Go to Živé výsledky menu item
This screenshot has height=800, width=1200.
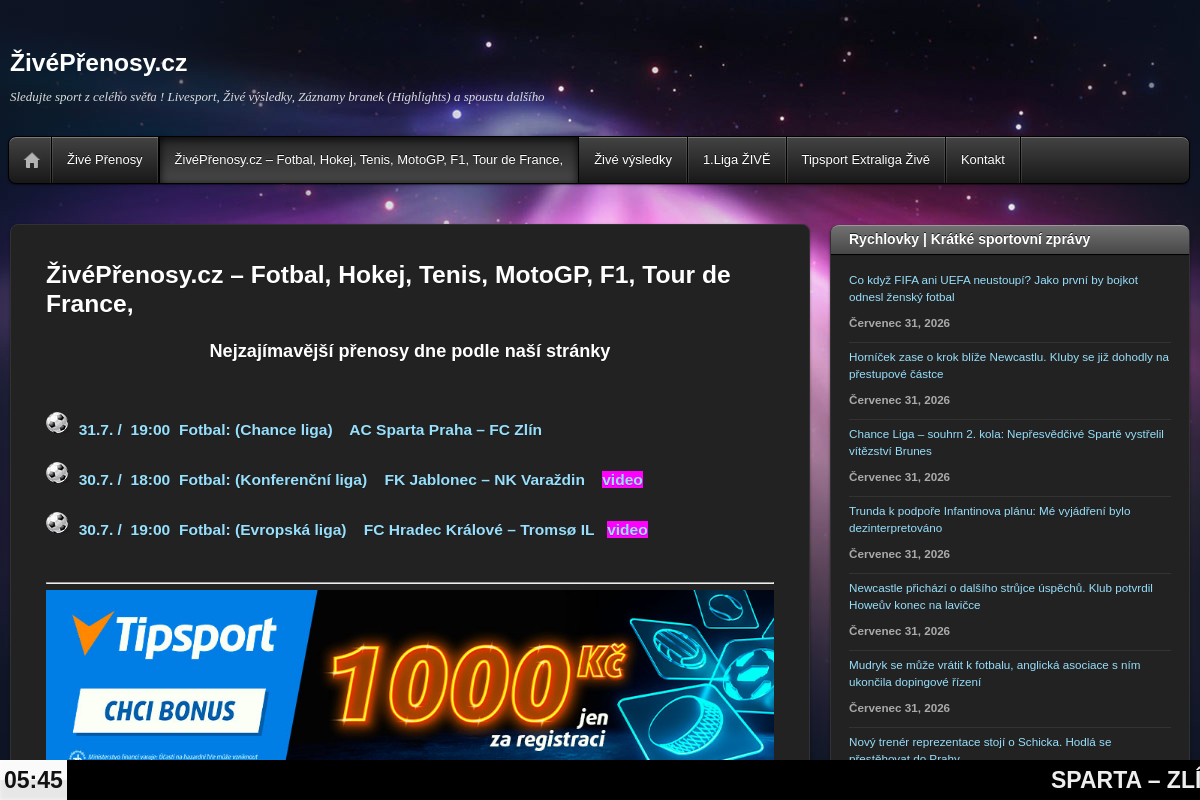(x=633, y=160)
